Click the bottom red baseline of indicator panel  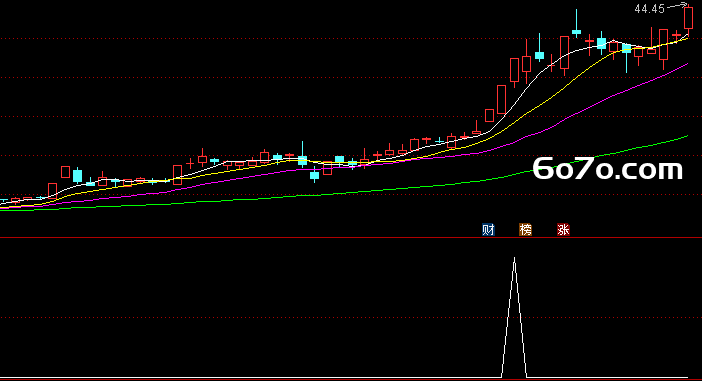point(351,380)
